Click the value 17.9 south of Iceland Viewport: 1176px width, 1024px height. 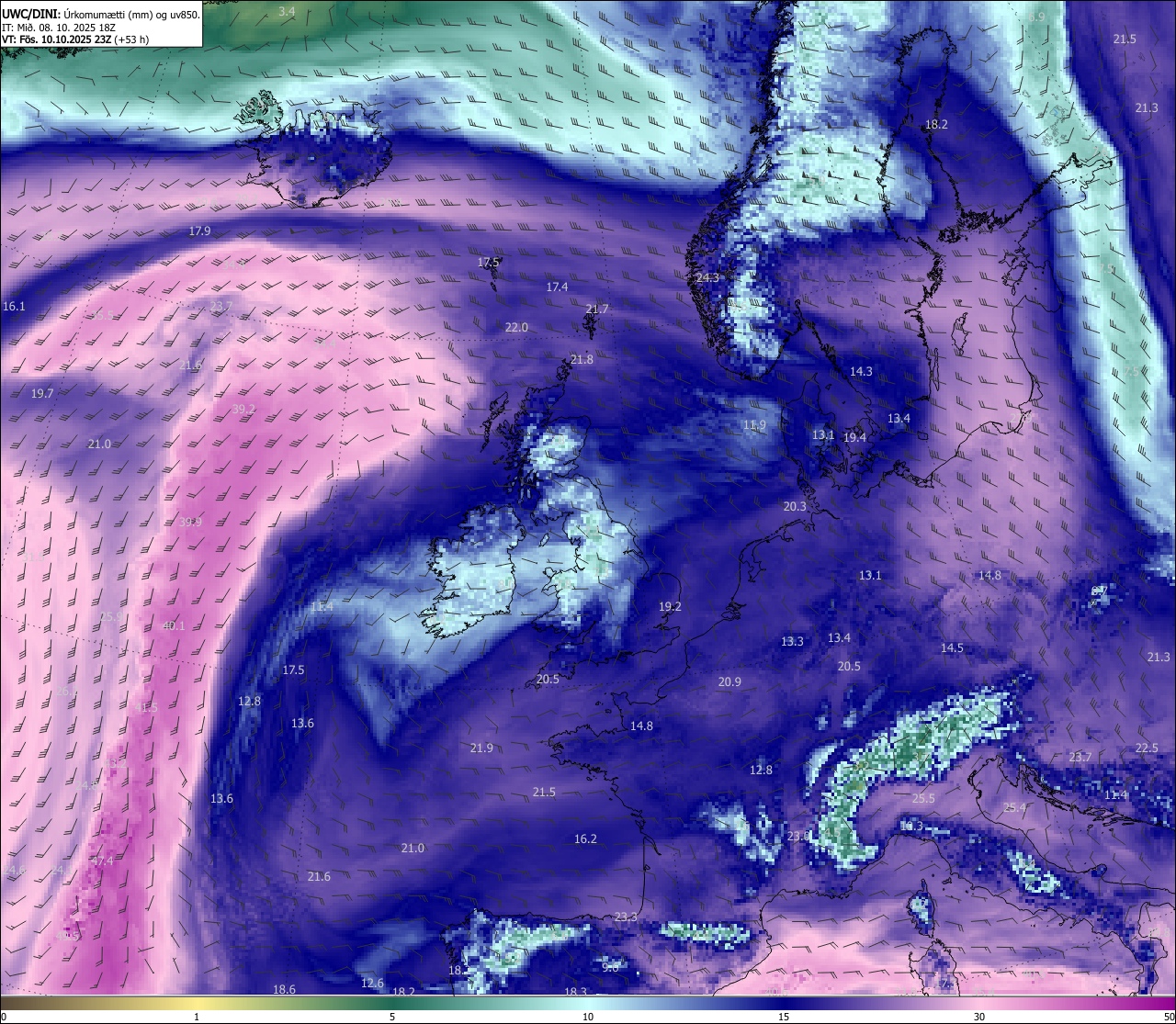point(199,231)
